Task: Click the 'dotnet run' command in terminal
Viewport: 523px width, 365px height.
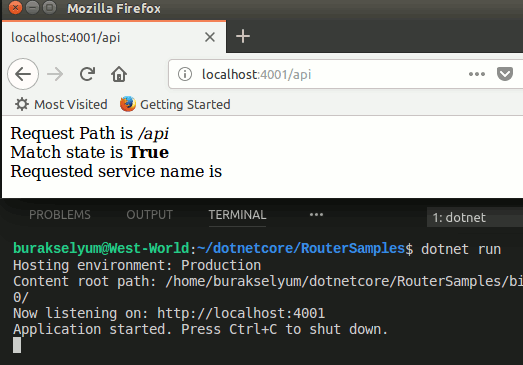Action: click(x=461, y=249)
